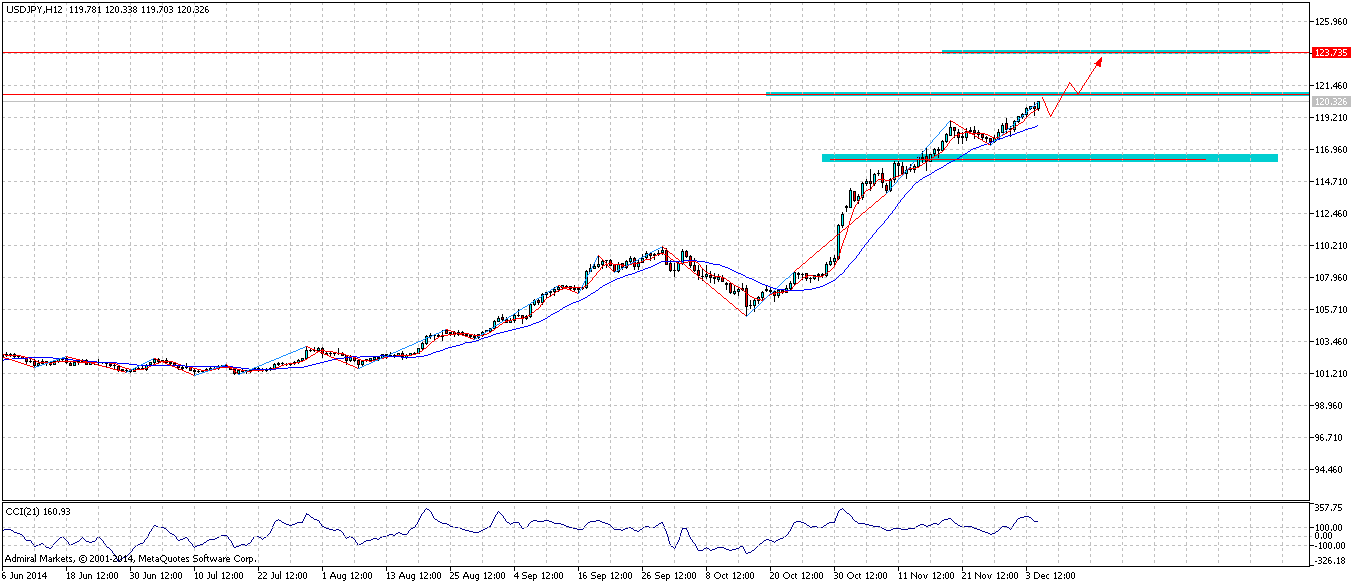Click the 119.210 price axis value

click(x=1333, y=118)
